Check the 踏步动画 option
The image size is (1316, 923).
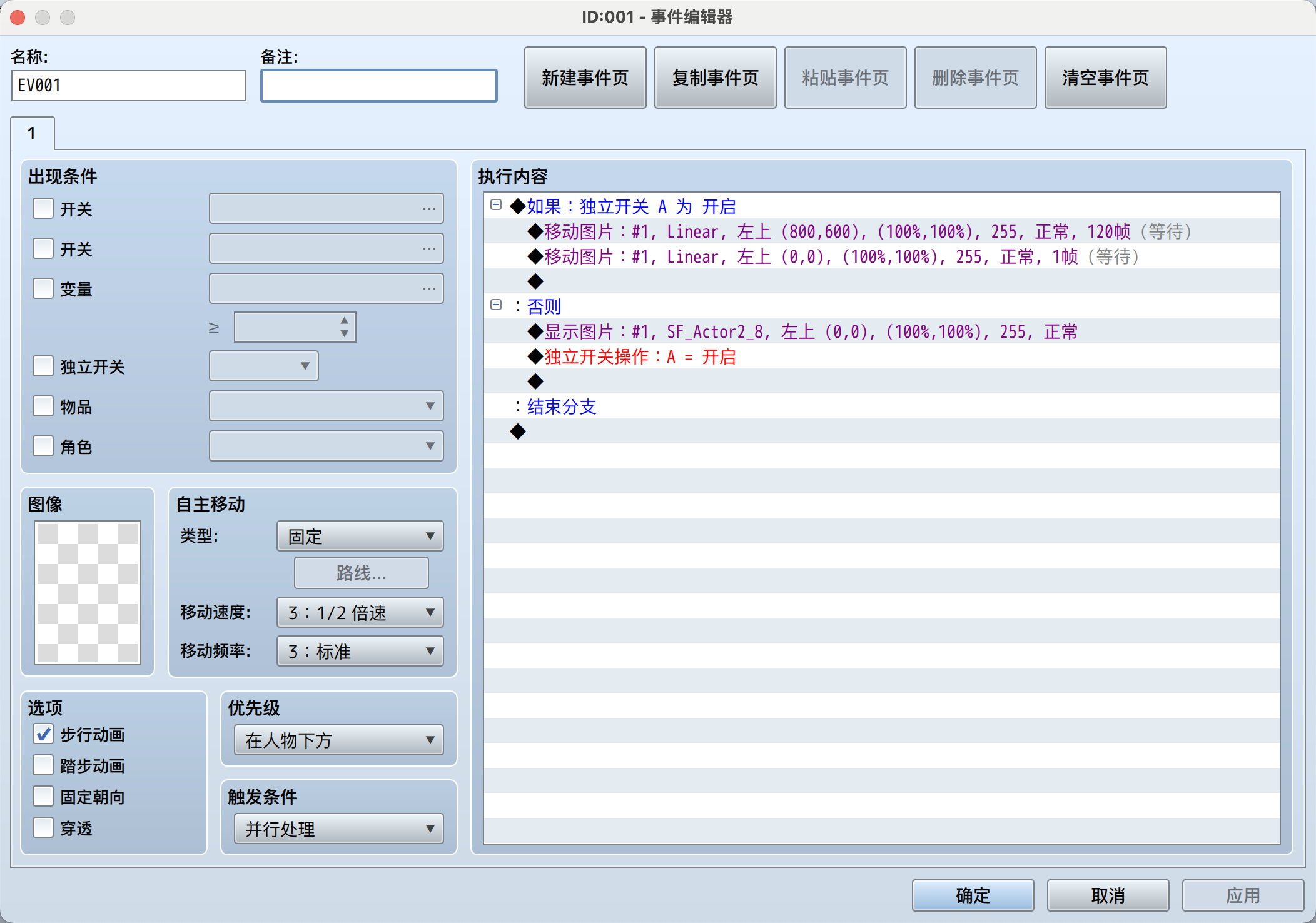pyautogui.click(x=43, y=765)
